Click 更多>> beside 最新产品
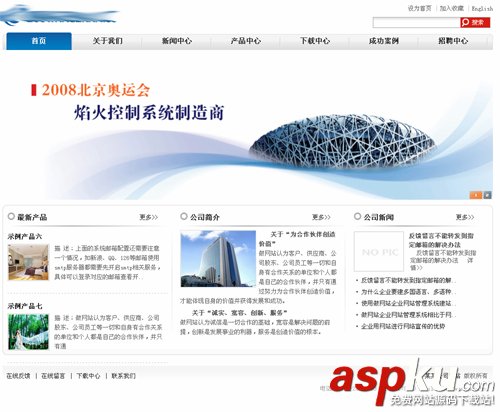Viewport: 500px width, 412px height. point(149,217)
